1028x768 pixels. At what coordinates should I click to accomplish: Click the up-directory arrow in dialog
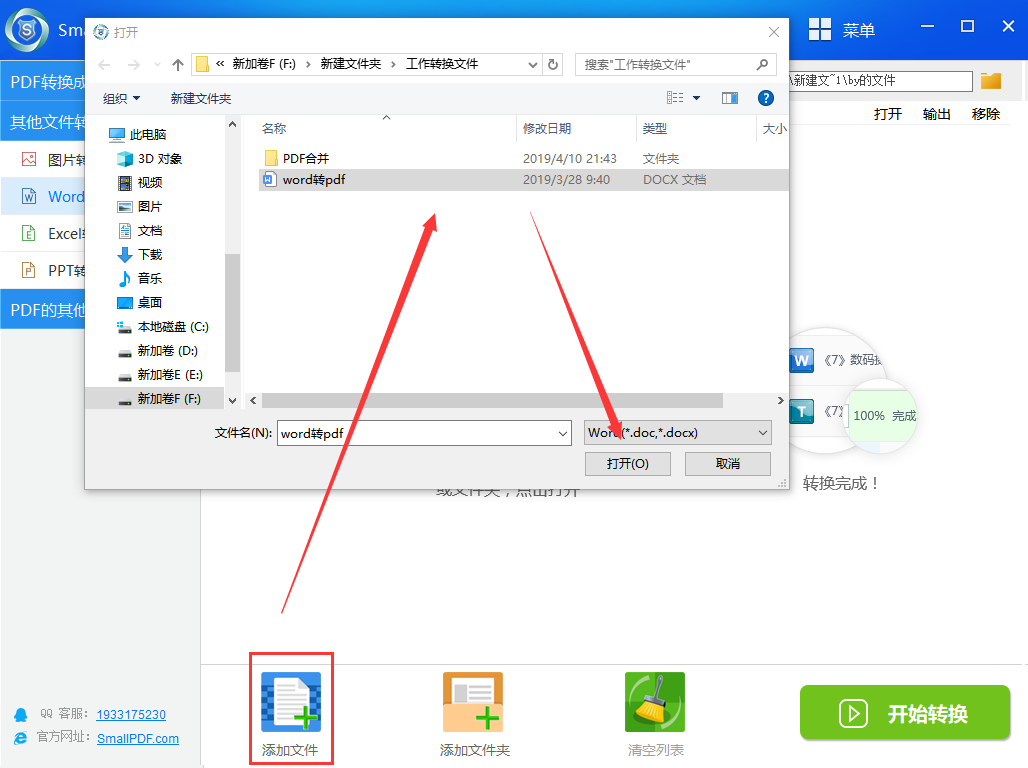178,65
